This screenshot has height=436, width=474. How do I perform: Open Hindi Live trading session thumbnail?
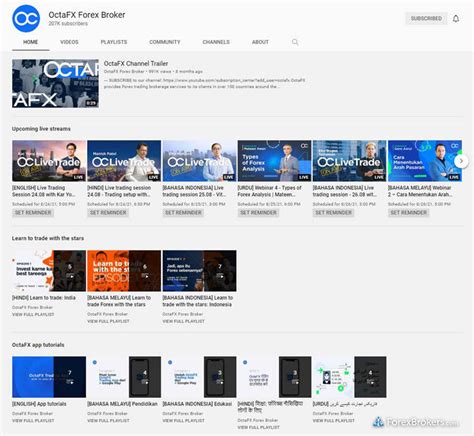(124, 161)
